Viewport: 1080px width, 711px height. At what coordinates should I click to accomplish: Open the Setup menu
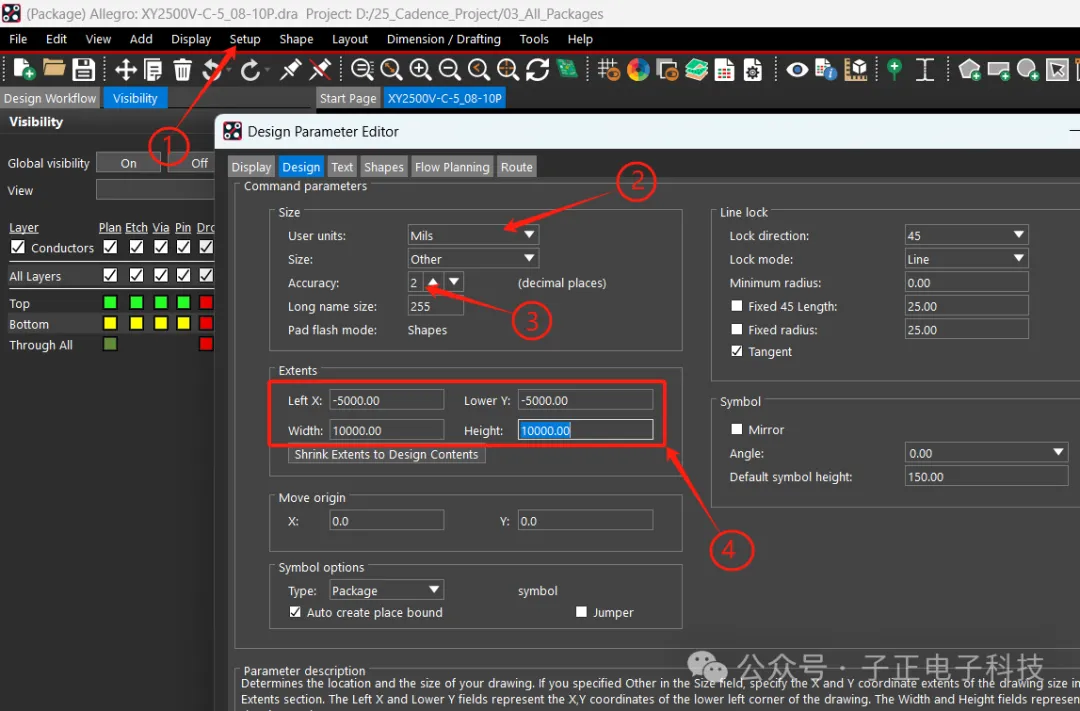click(245, 39)
